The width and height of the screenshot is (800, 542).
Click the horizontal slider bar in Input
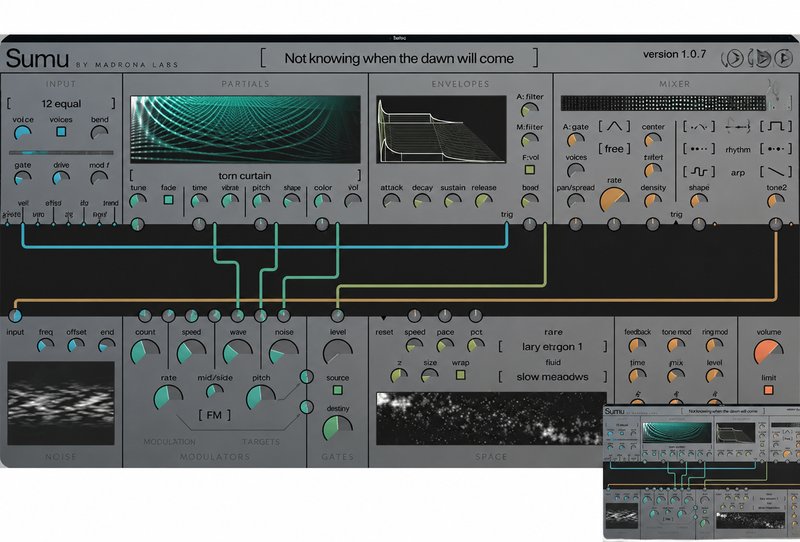(x=61, y=152)
